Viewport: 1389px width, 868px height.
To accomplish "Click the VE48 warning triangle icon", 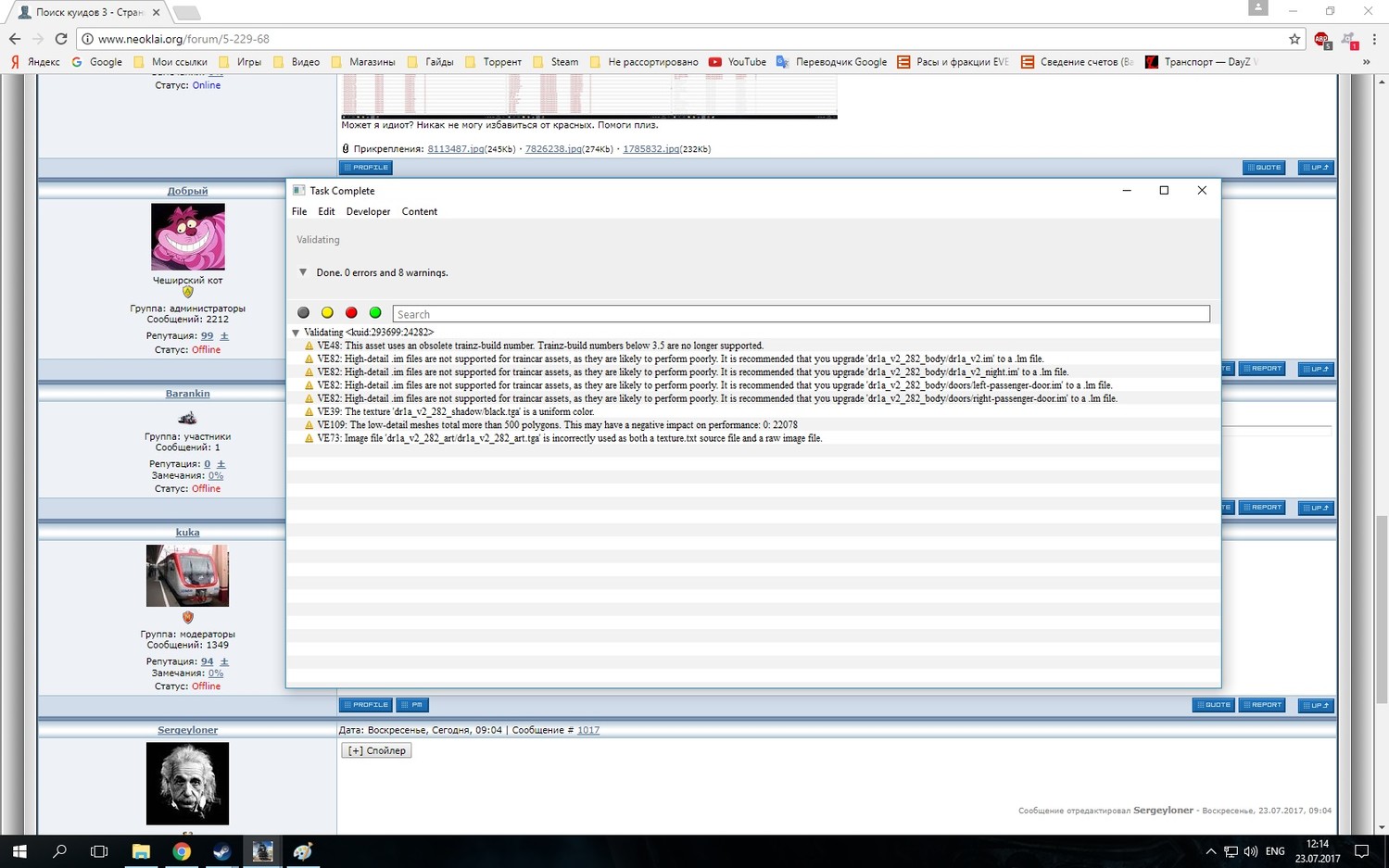I will [x=309, y=346].
